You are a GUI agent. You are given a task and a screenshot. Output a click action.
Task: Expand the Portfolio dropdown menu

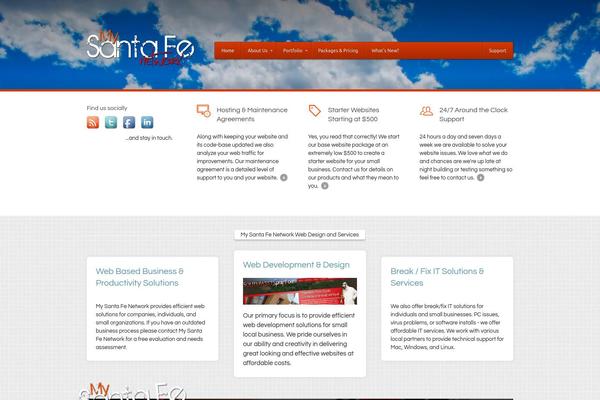tap(295, 51)
